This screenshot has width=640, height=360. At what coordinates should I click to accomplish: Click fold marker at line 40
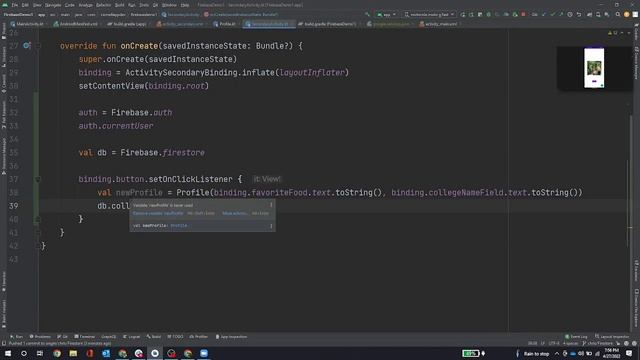tap(38, 219)
